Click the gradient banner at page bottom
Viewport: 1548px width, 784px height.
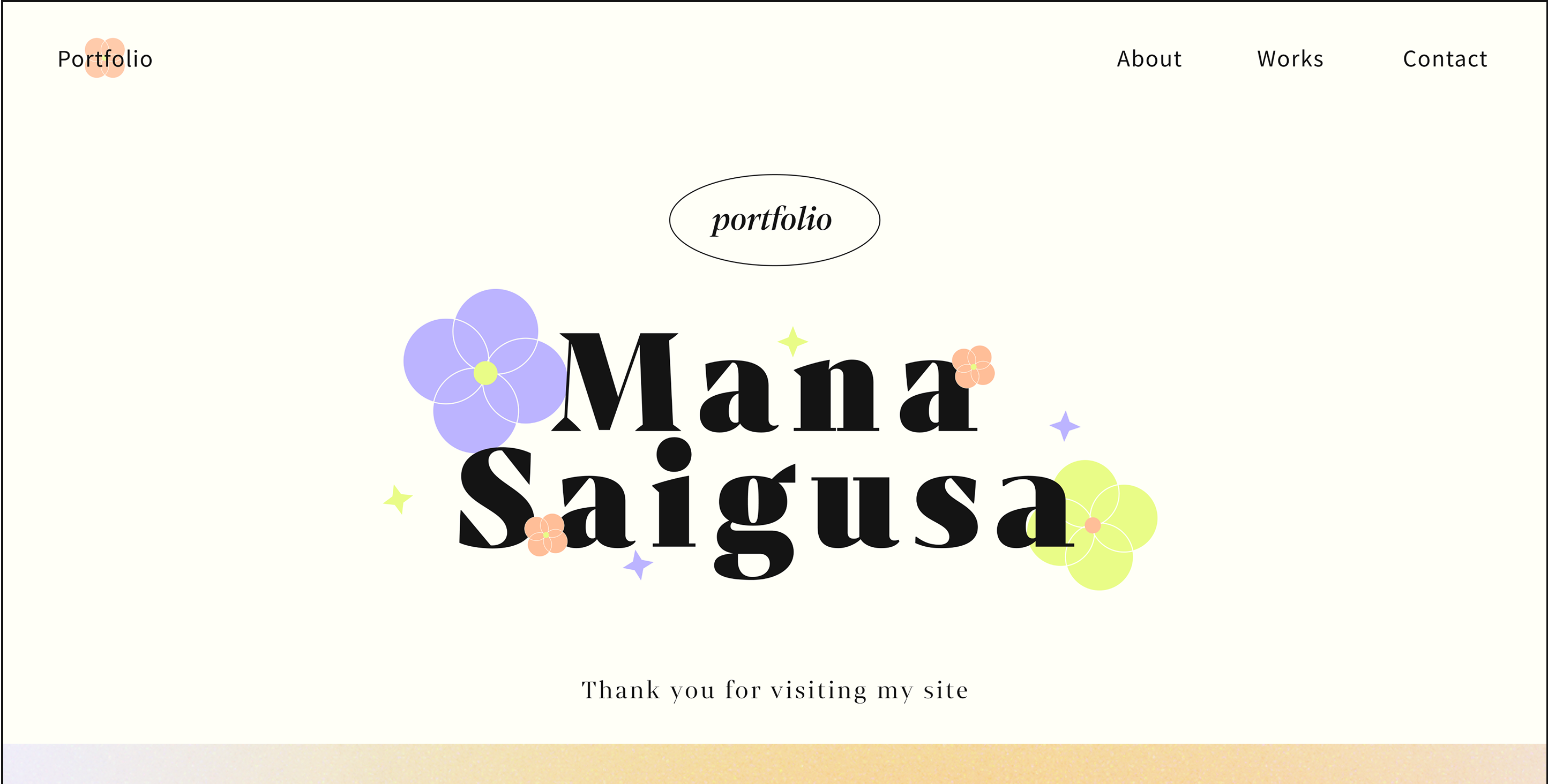(x=774, y=764)
